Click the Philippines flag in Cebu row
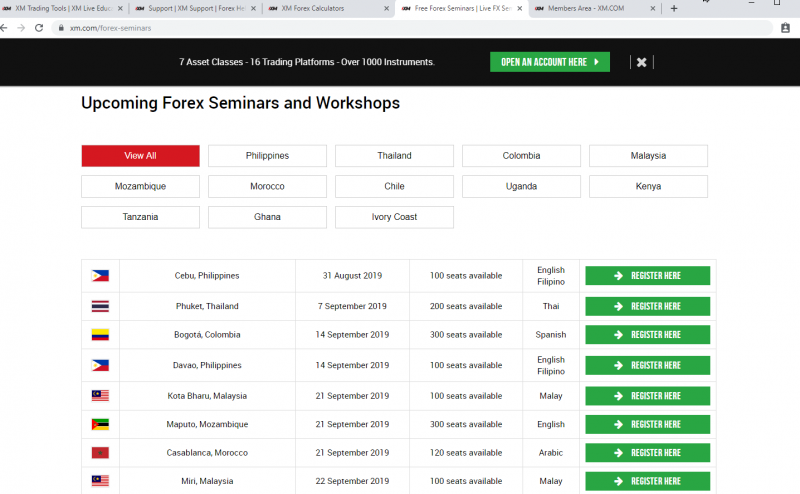Image resolution: width=800 pixels, height=494 pixels. 100,276
